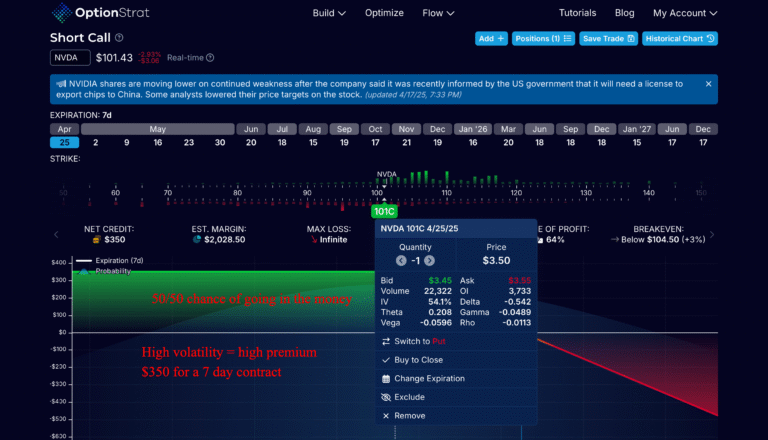
Task: Click the news megaphone icon
Action: pyautogui.click(x=61, y=84)
